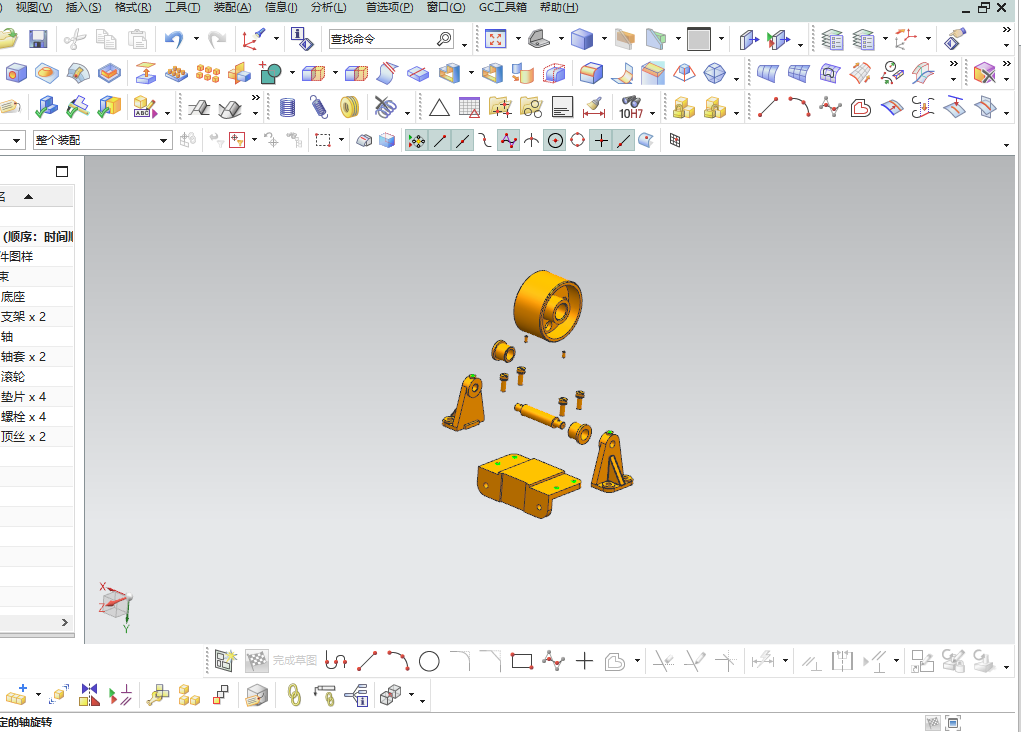
Task: Click the Through Curve Mesh surface icon
Action: coord(798,73)
